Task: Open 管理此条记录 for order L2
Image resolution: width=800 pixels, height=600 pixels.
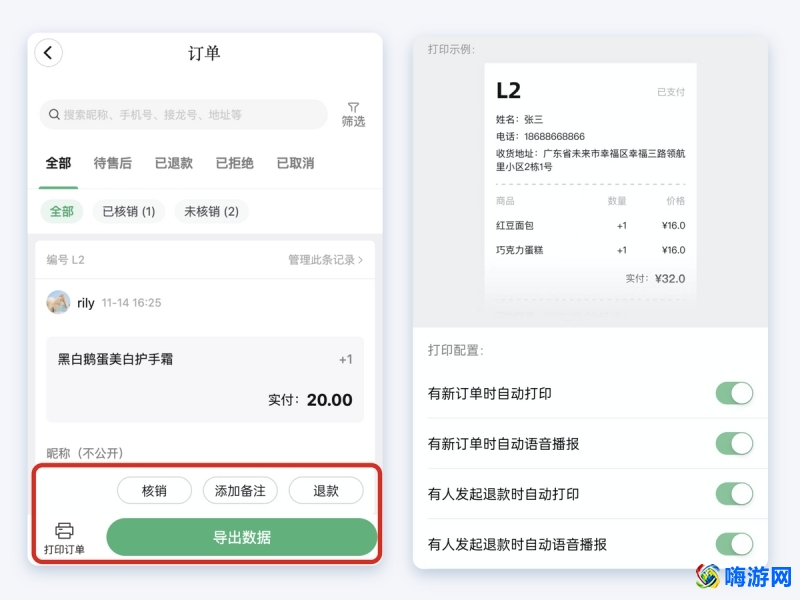Action: tap(326, 260)
